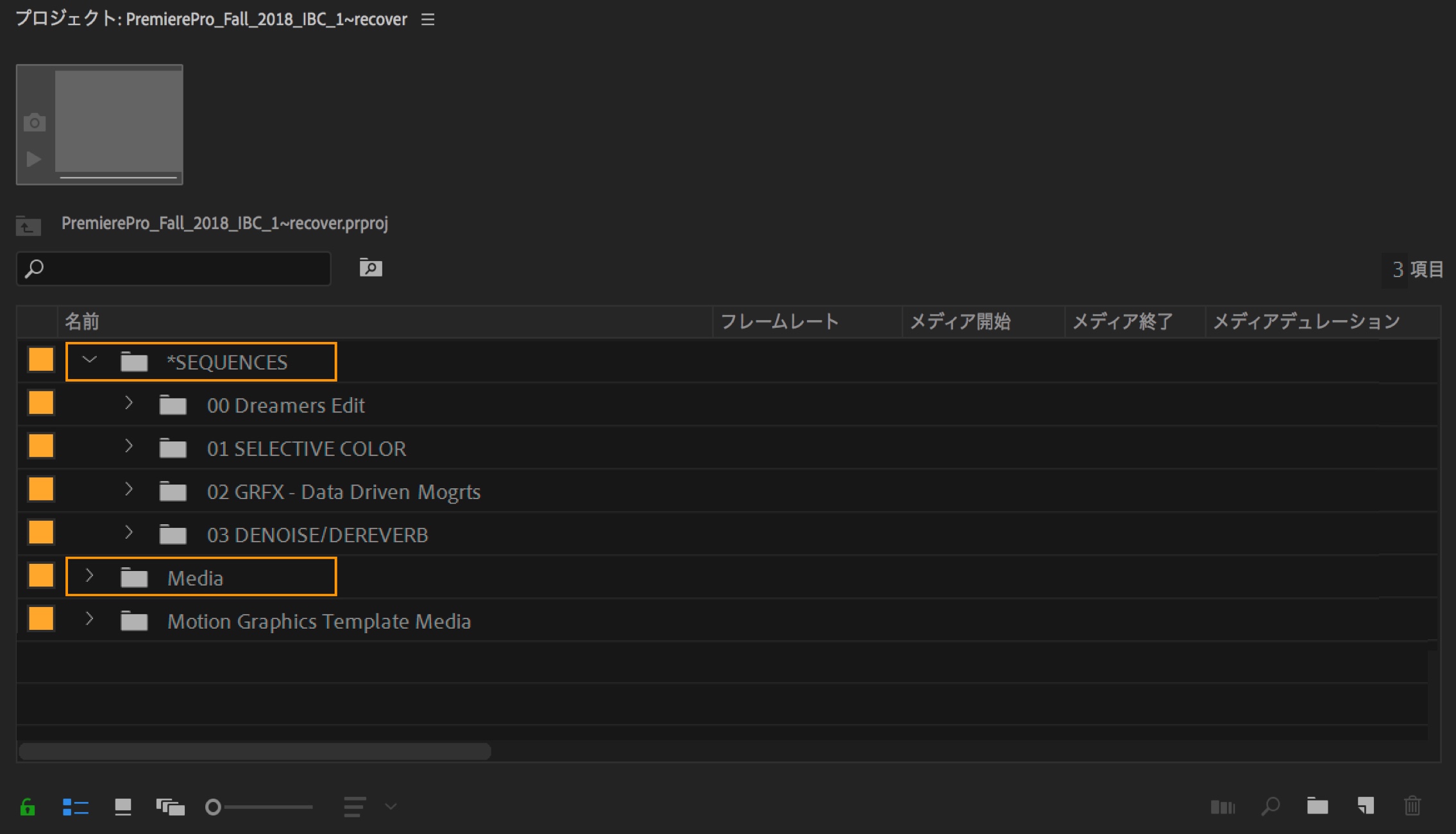Screen dimensions: 1456x834
Task: Select the 02 GRFX folder icon
Action: pos(173,491)
